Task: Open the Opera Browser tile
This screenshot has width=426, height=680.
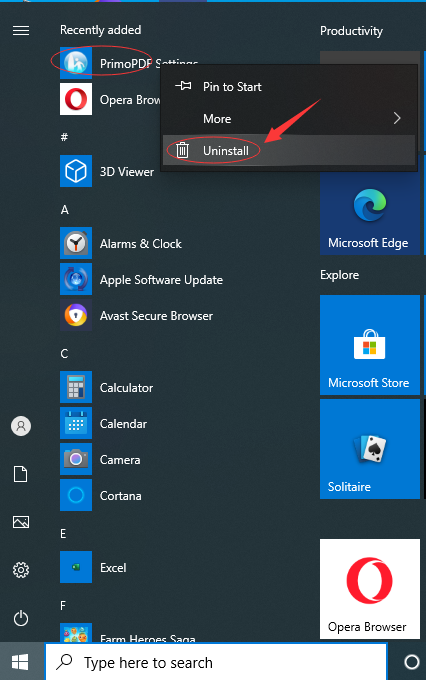Action: (370, 589)
